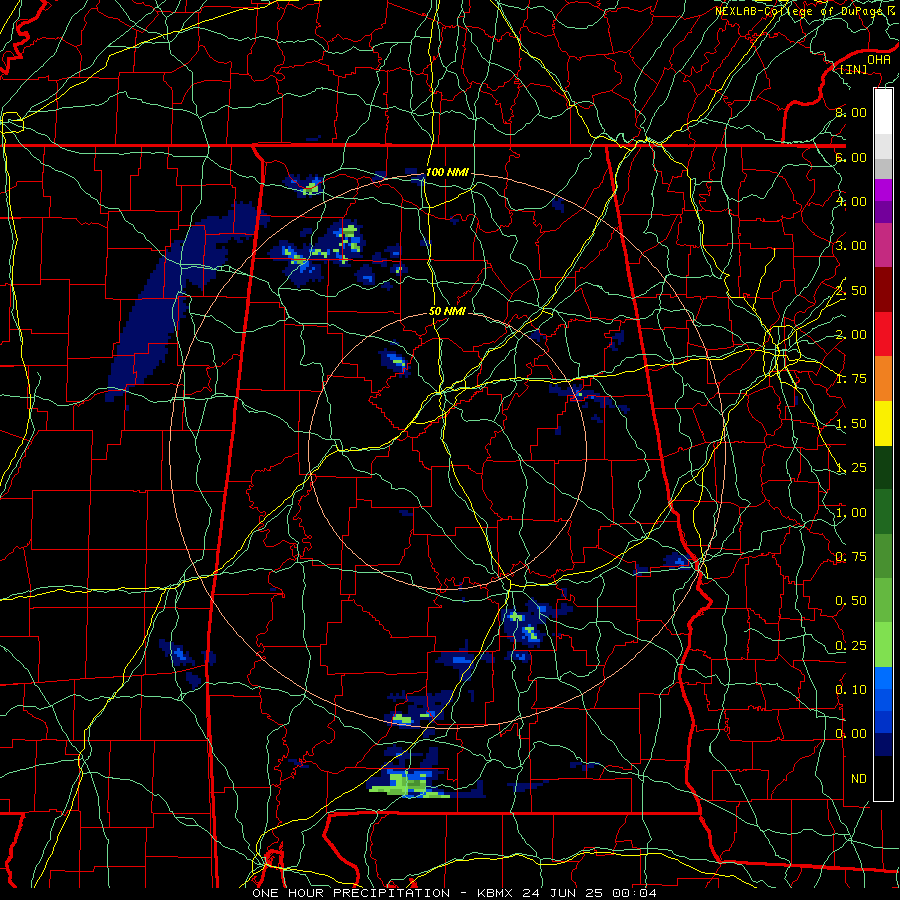
Task: Click the bright red legend color swatch
Action: (x=883, y=334)
